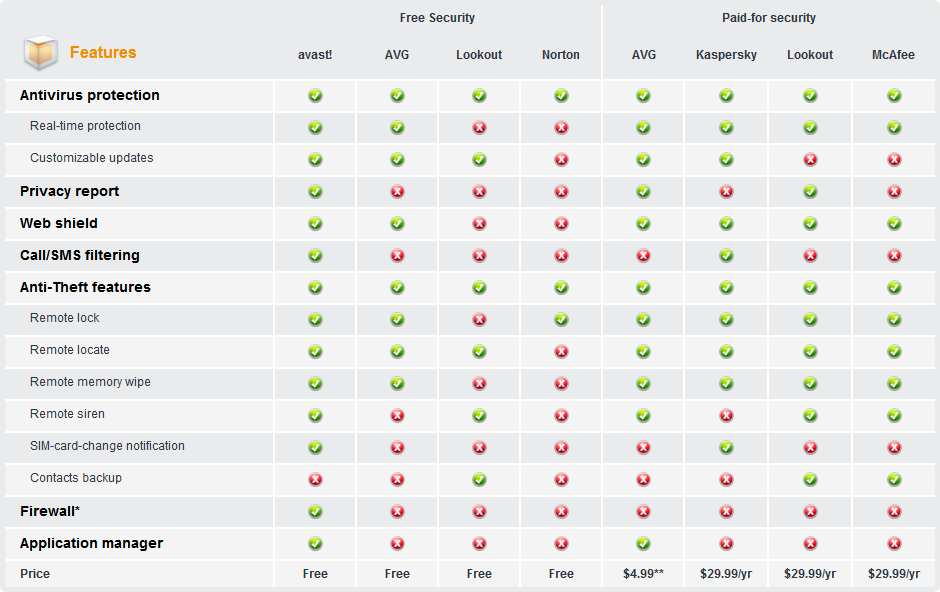Click the McAfee $29.99/yr price cell
Image resolution: width=940 pixels, height=592 pixels.
point(894,574)
